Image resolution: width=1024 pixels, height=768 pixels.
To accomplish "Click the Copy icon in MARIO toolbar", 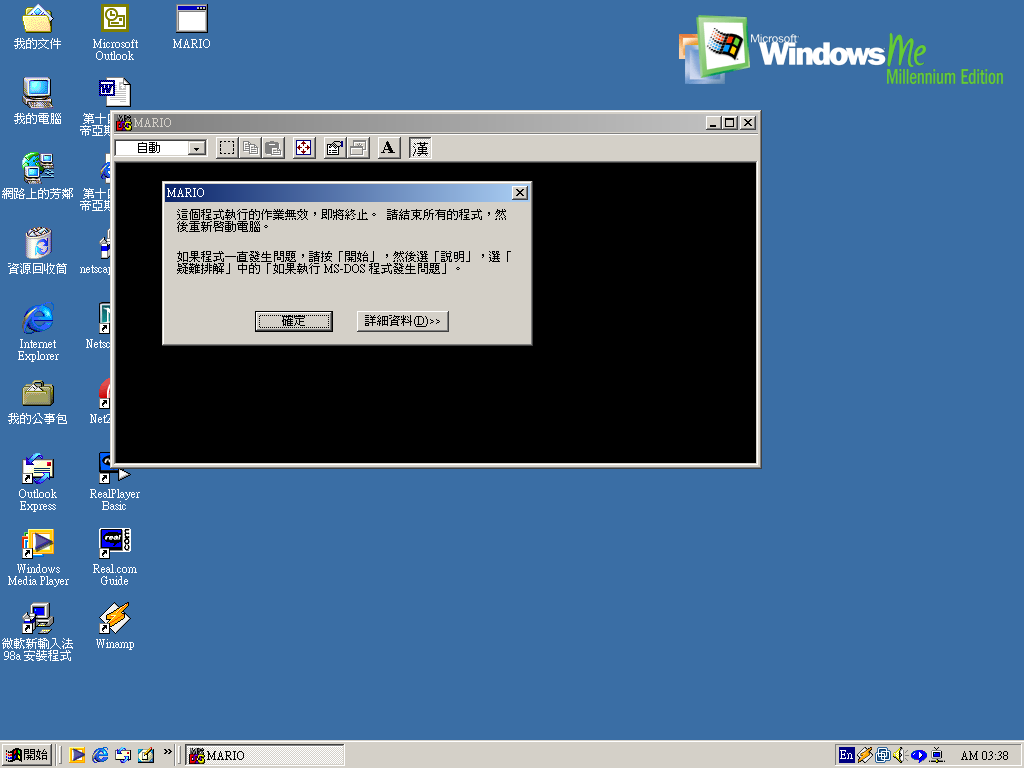I will point(250,148).
